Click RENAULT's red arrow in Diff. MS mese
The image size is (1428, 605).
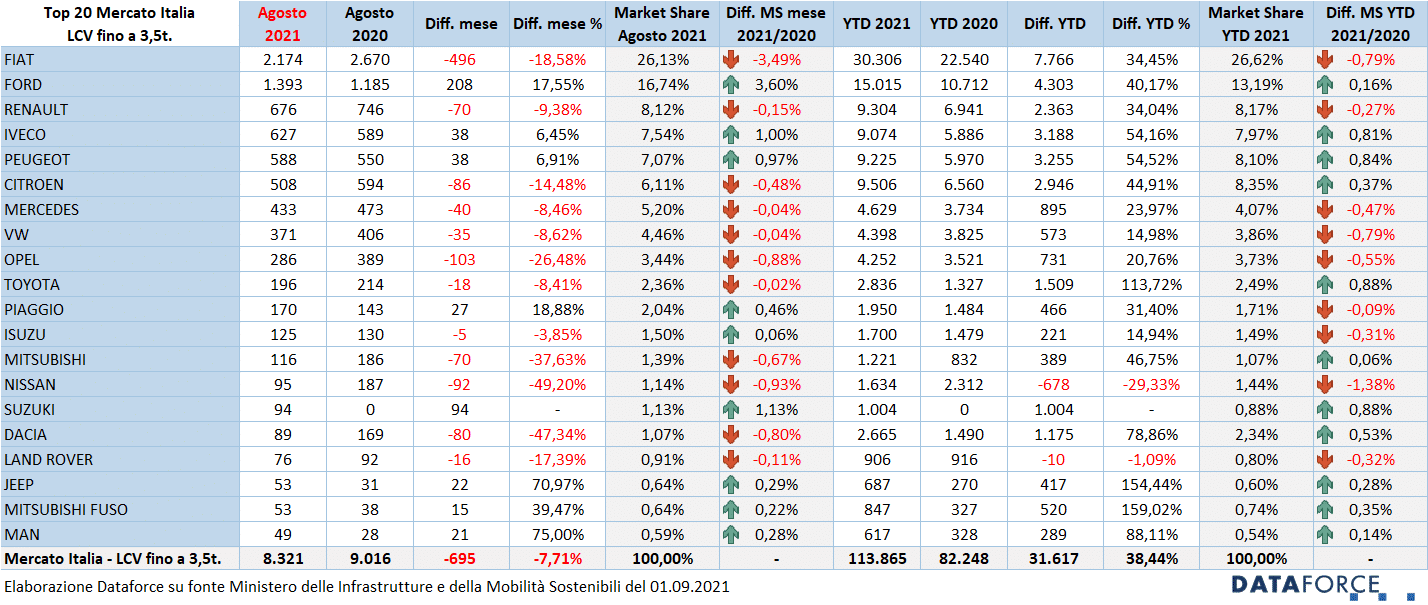[731, 109]
